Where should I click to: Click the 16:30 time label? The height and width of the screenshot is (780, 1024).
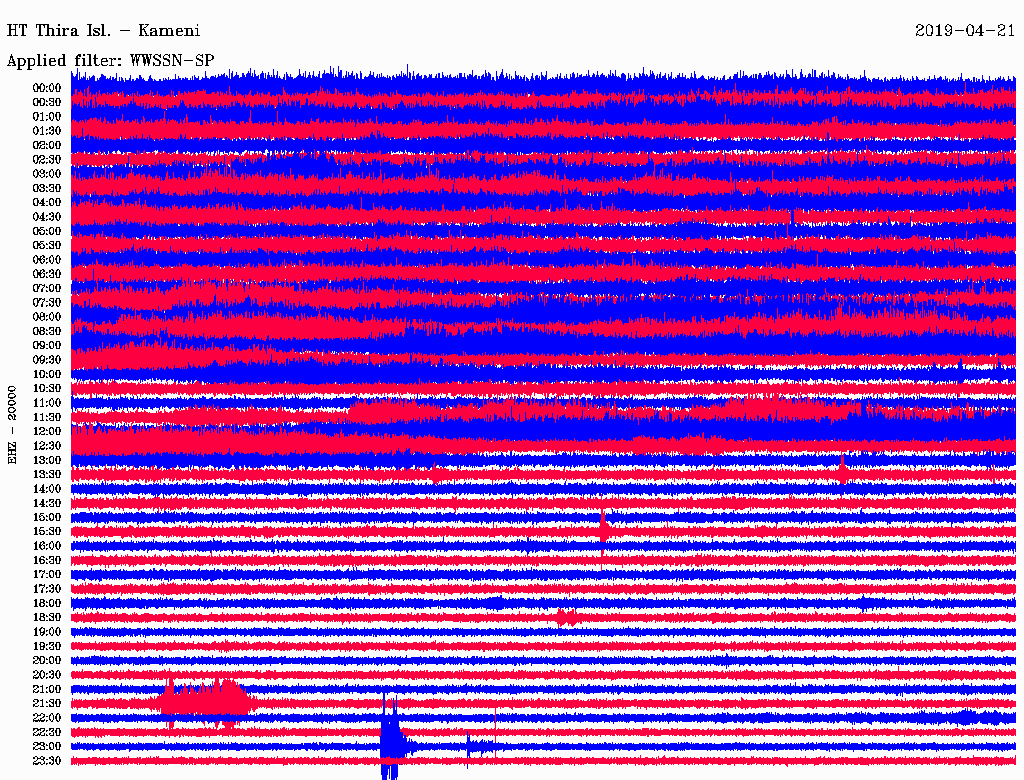point(47,561)
